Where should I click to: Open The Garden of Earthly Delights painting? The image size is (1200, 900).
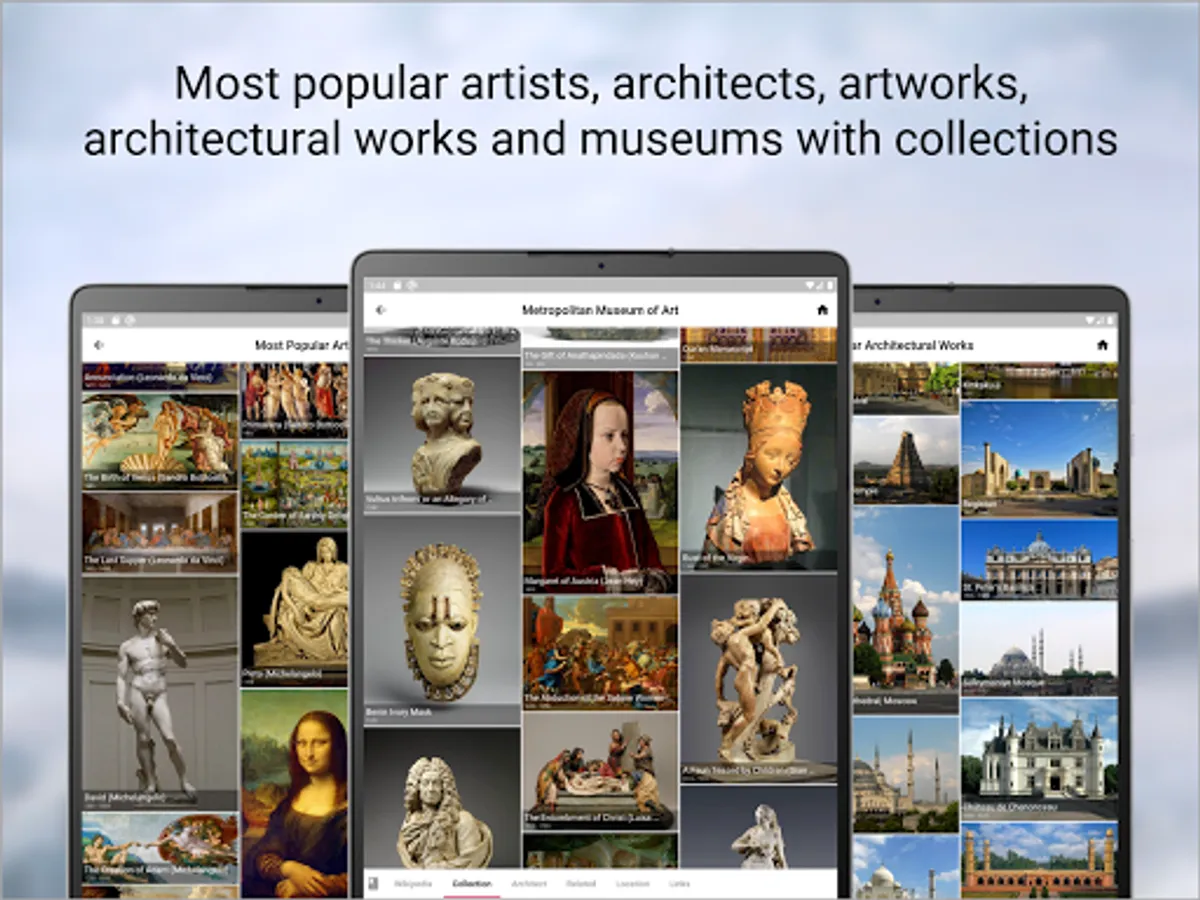(x=294, y=484)
